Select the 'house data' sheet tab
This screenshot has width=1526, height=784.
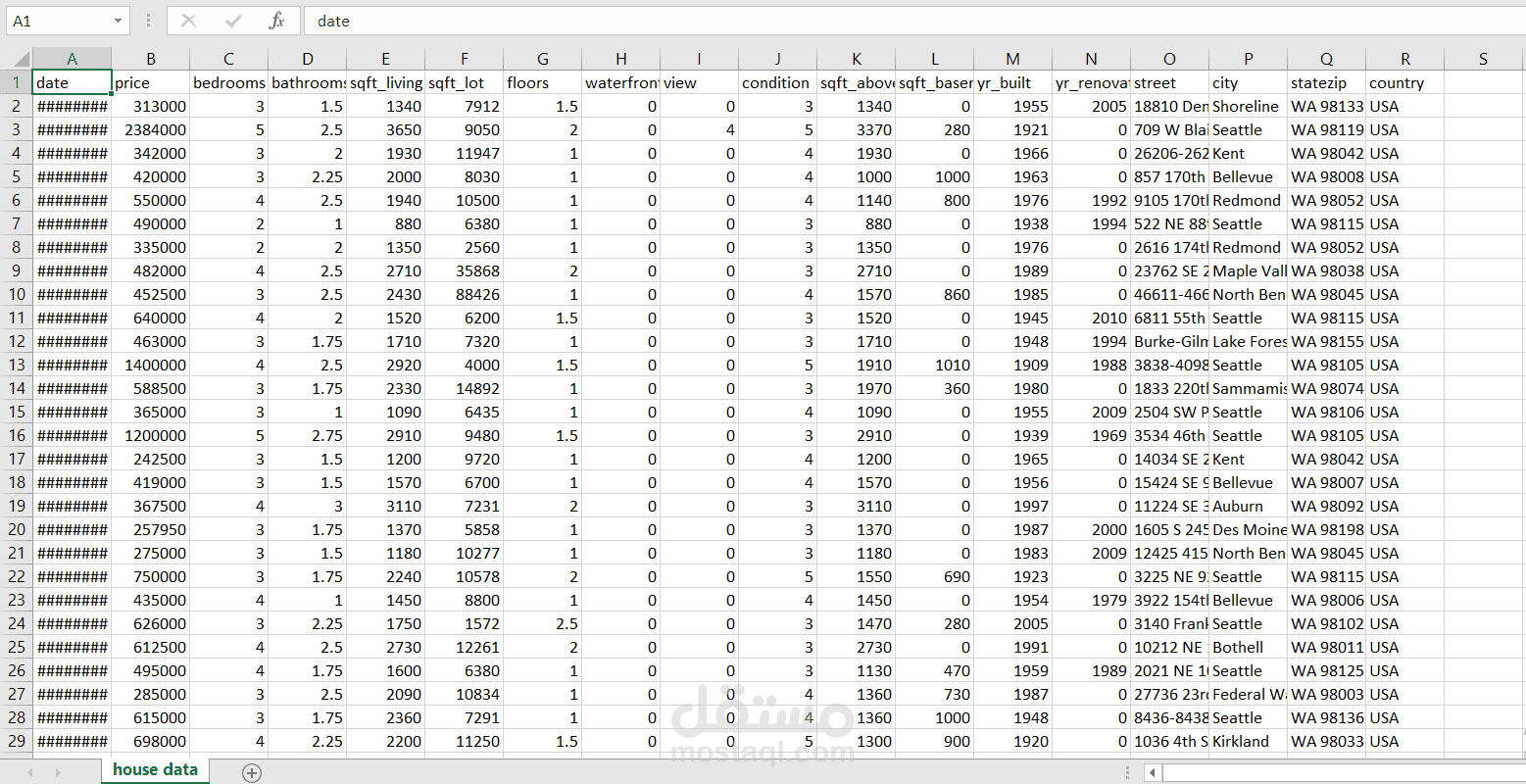(154, 771)
